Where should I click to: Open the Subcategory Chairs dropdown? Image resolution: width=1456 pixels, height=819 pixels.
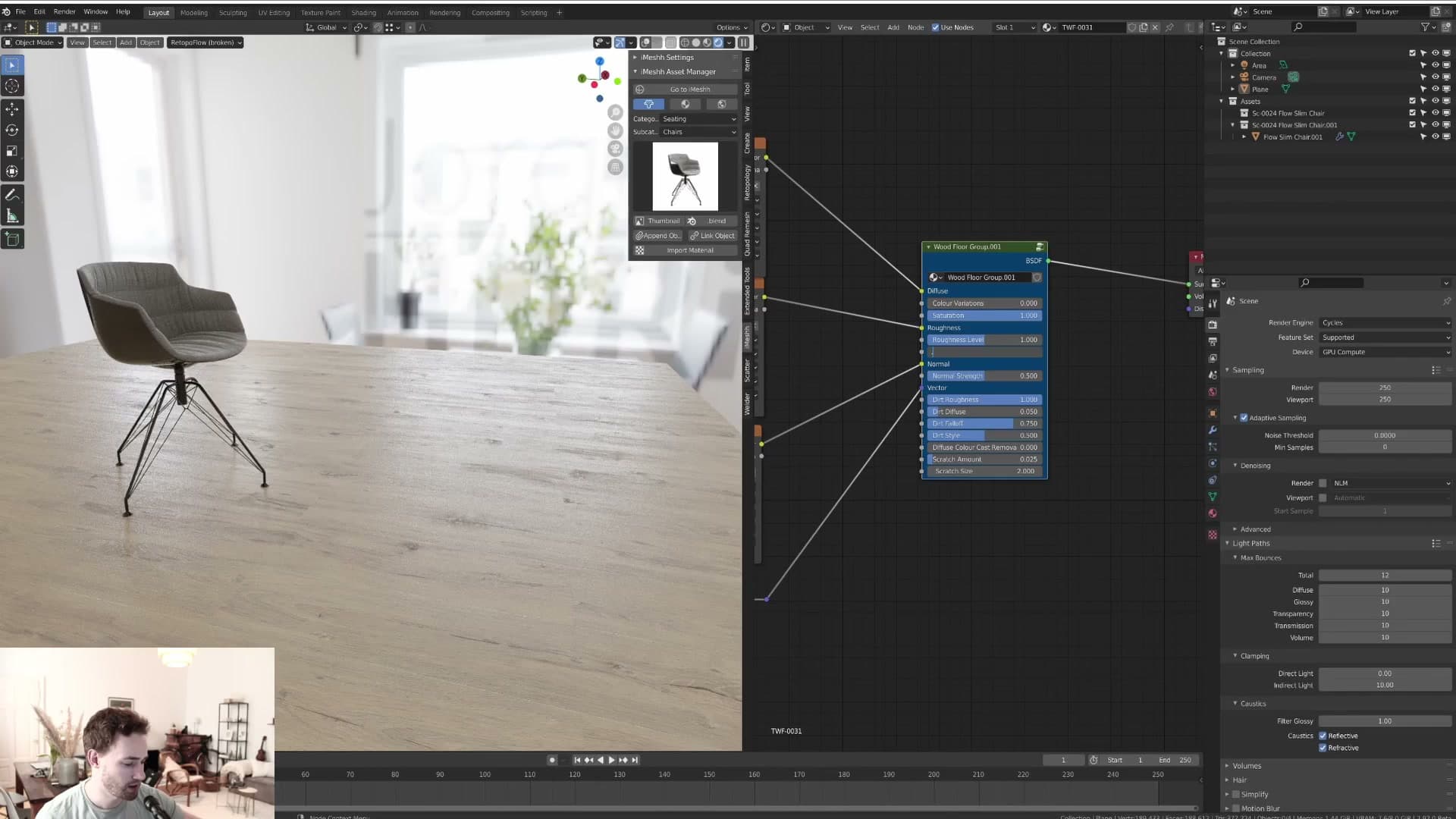(x=698, y=132)
